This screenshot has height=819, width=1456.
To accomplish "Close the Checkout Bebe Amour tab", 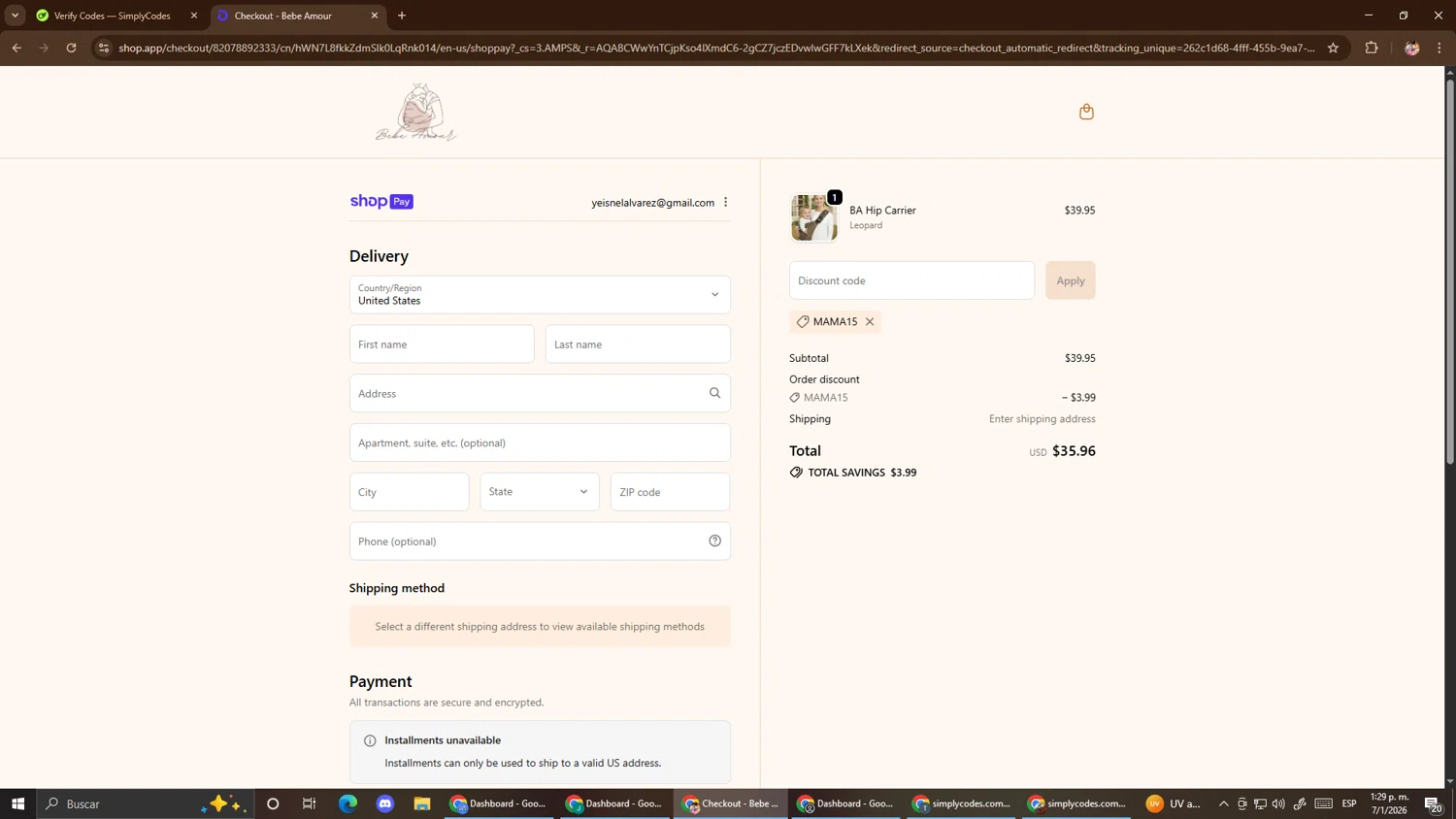I will pyautogui.click(x=375, y=16).
